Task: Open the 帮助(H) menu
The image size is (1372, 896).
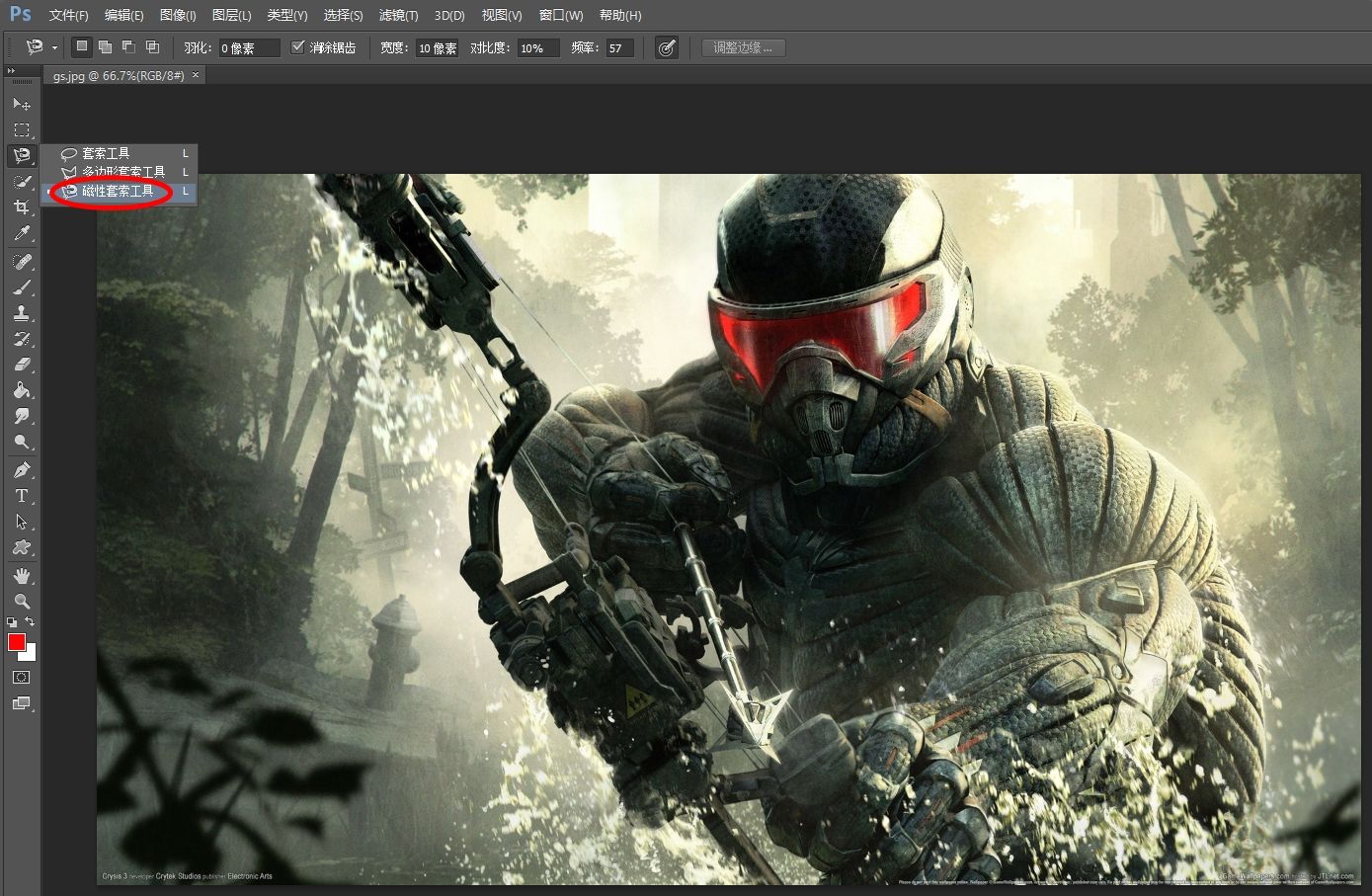Action: click(x=619, y=15)
